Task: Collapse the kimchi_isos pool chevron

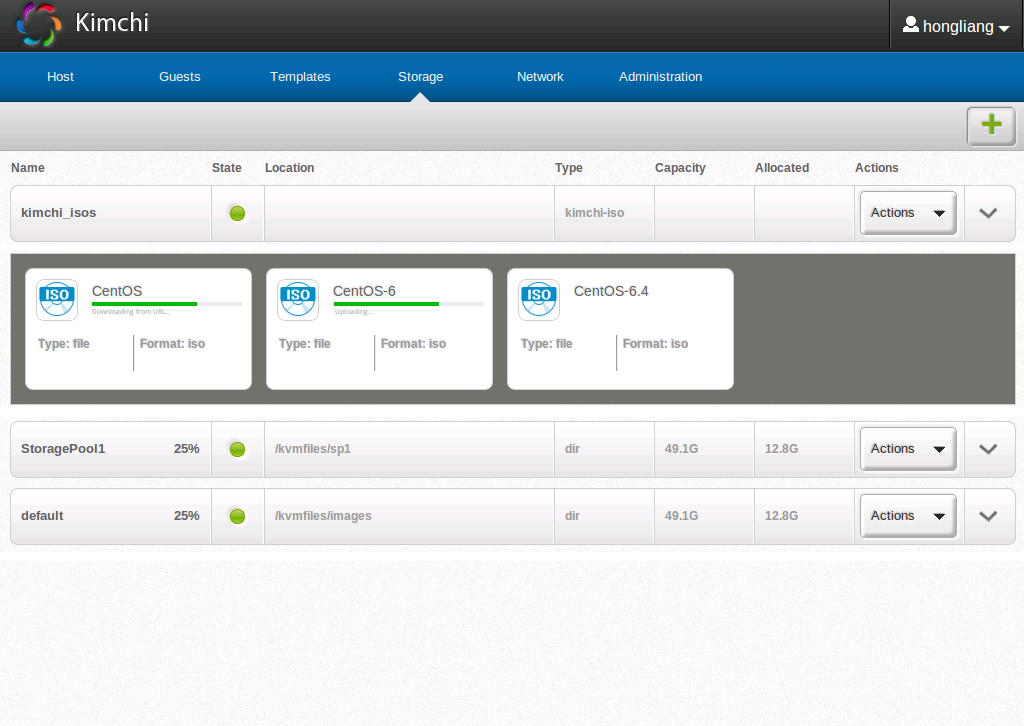Action: 988,213
